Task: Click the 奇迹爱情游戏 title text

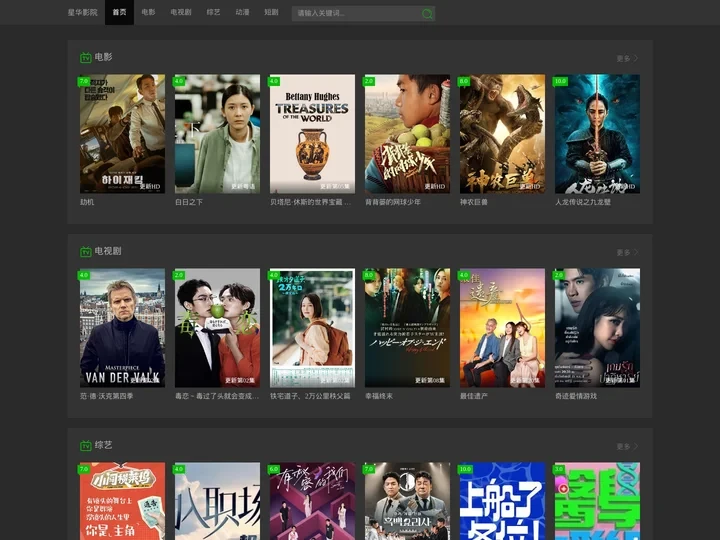Action: [576, 396]
